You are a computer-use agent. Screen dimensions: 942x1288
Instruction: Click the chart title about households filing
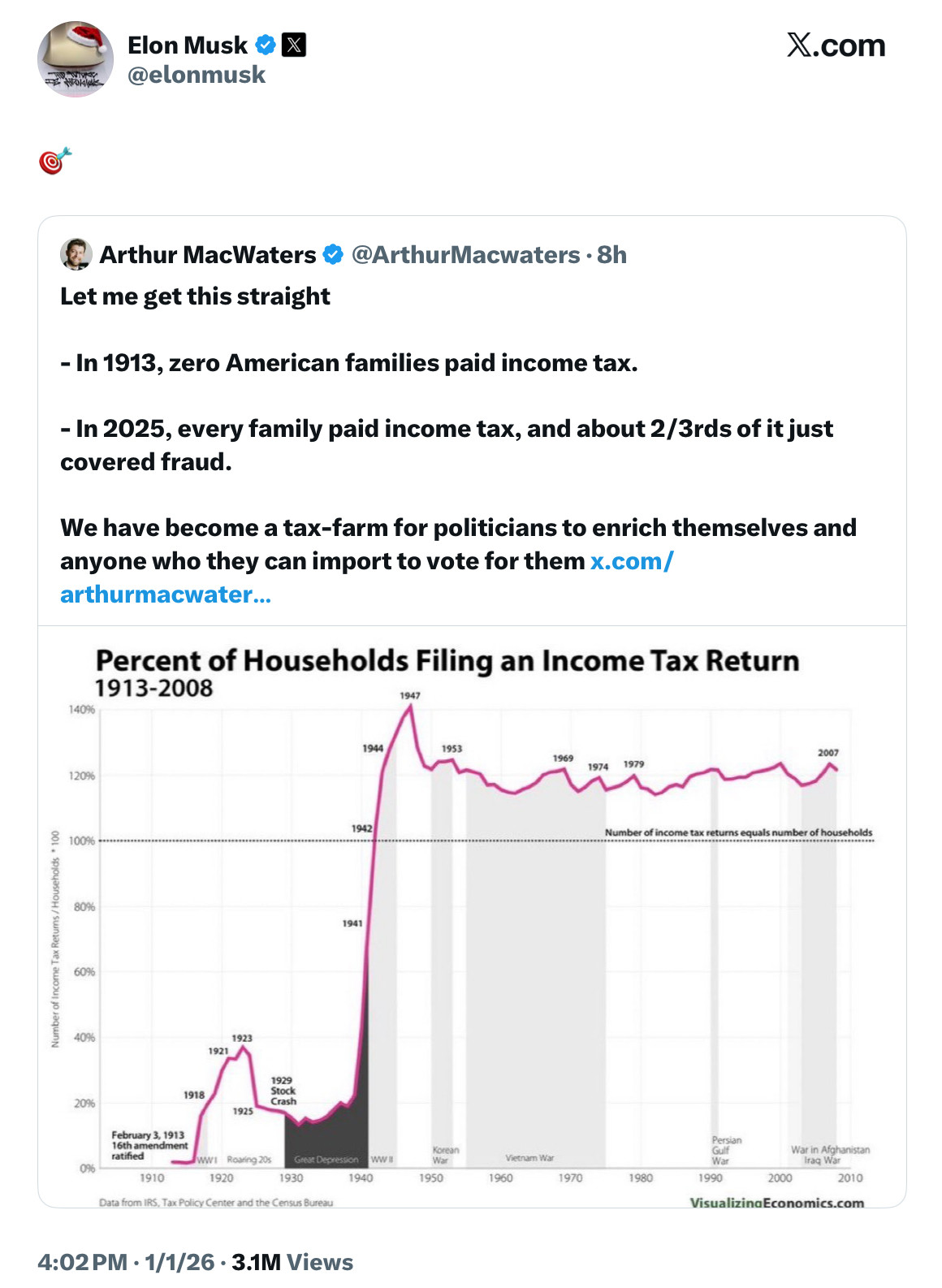tap(447, 661)
